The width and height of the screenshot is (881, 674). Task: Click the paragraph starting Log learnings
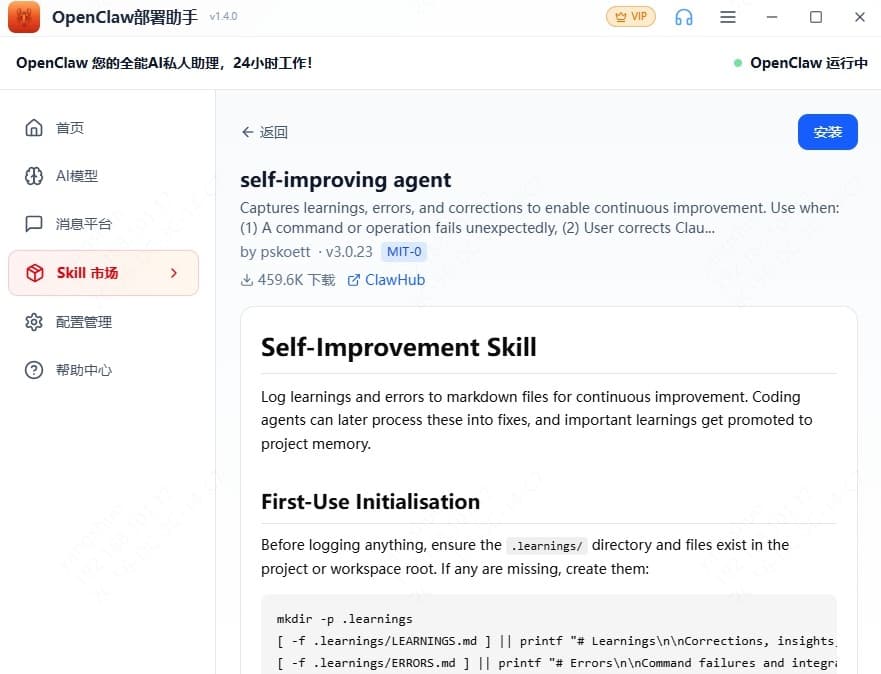537,420
